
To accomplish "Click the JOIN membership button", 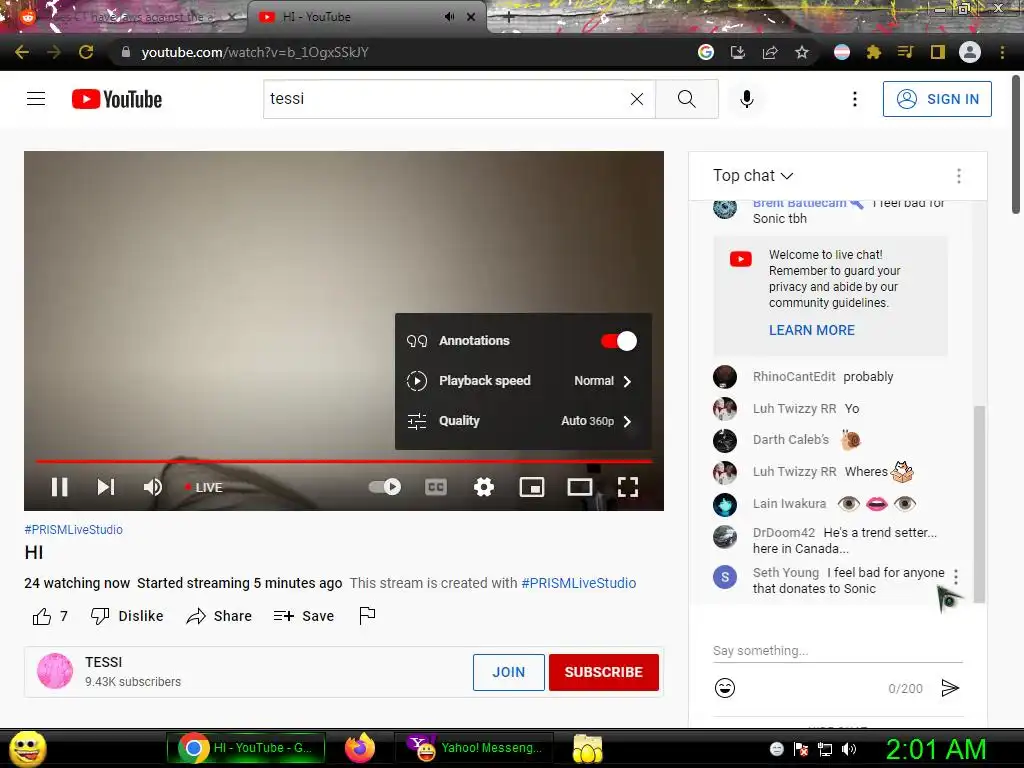I will [509, 672].
